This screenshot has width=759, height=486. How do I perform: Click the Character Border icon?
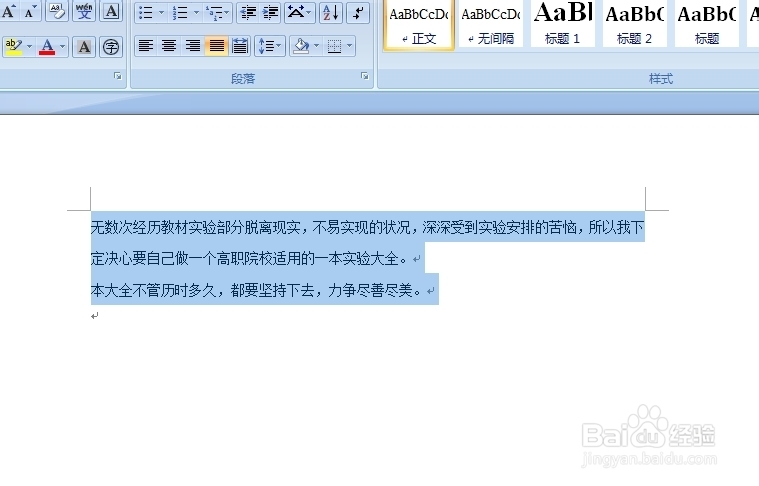(x=111, y=11)
